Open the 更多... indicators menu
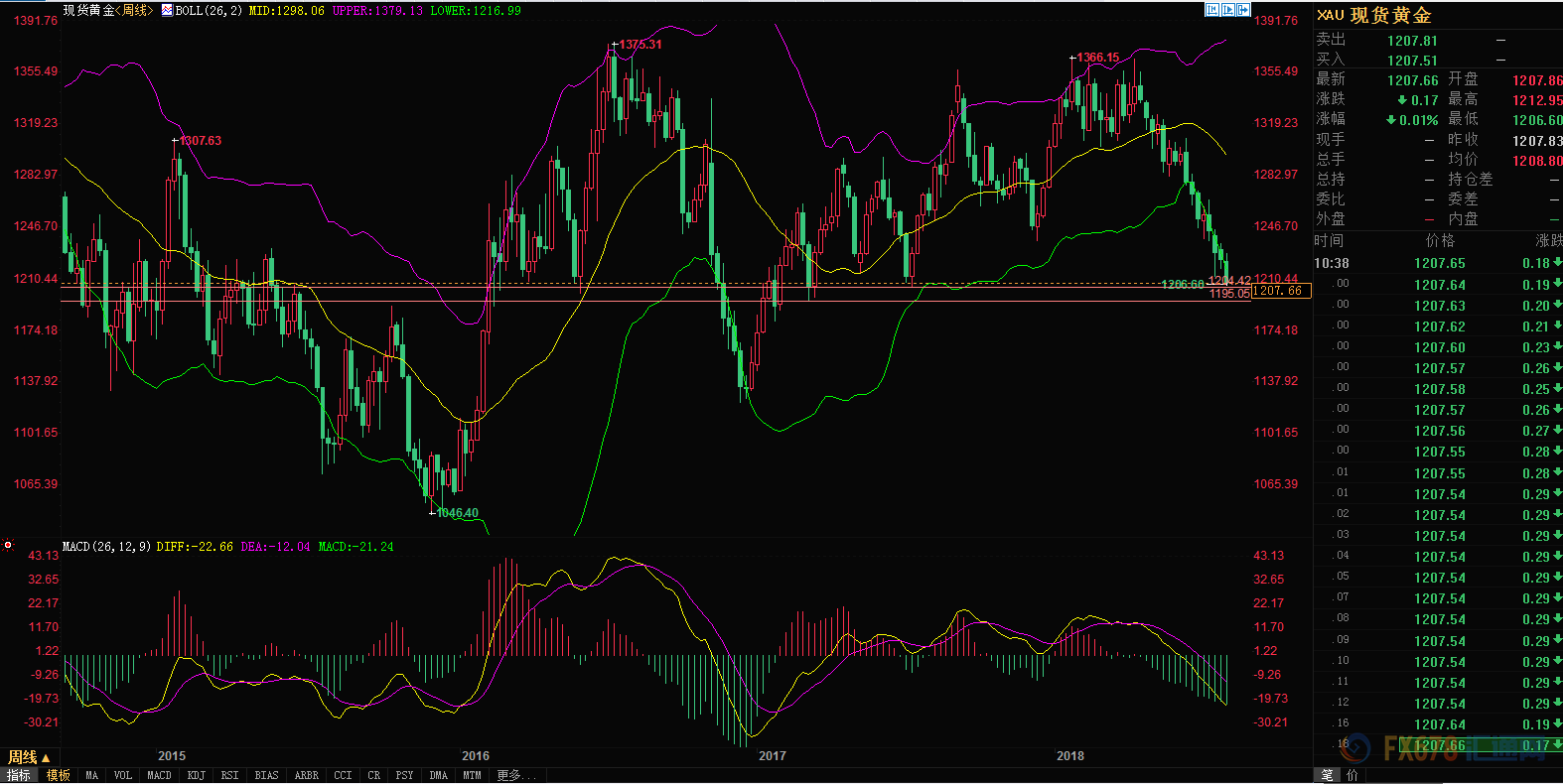The width and height of the screenshot is (1563, 784). pyautogui.click(x=515, y=775)
